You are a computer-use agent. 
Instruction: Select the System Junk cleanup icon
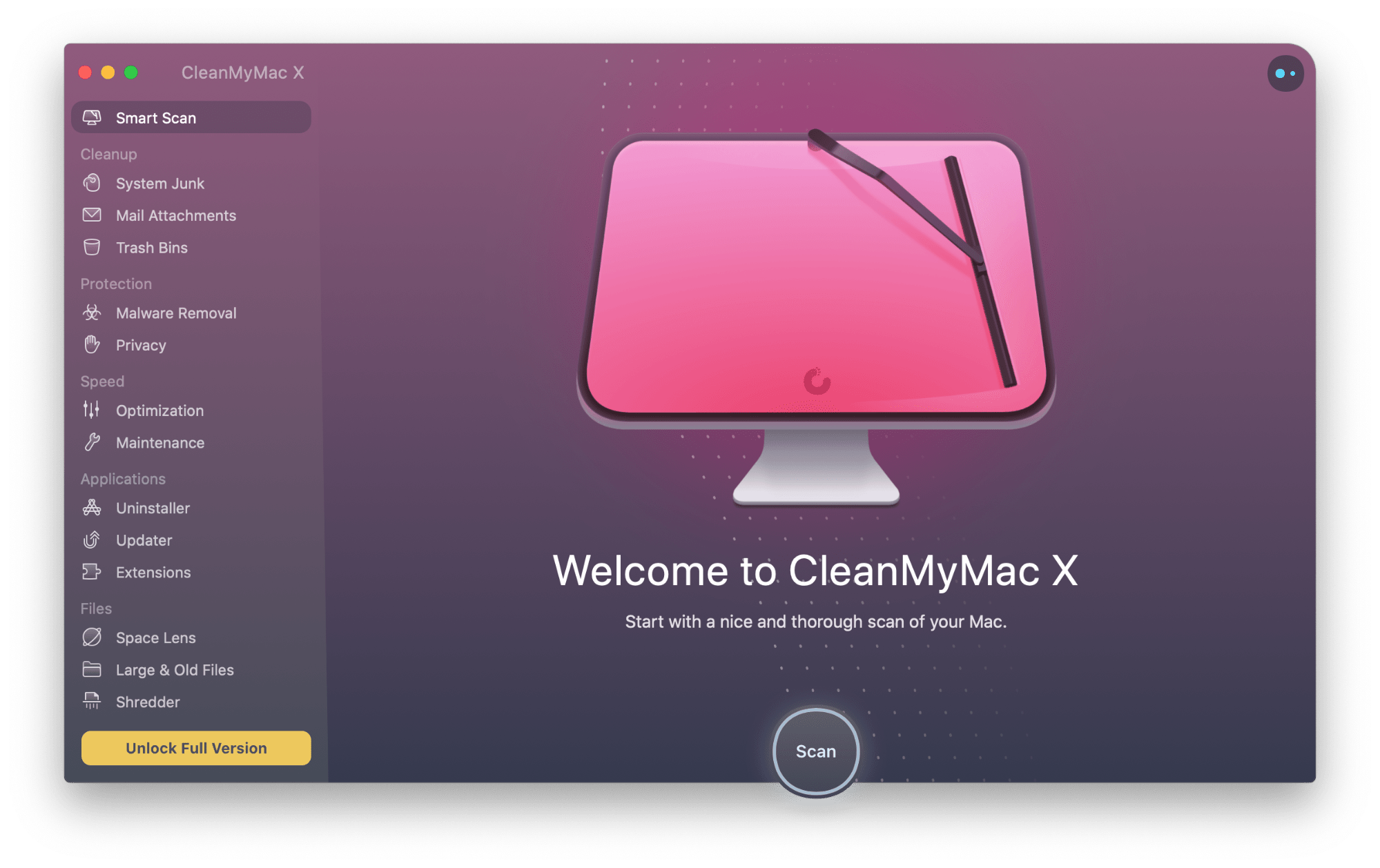pos(94,182)
